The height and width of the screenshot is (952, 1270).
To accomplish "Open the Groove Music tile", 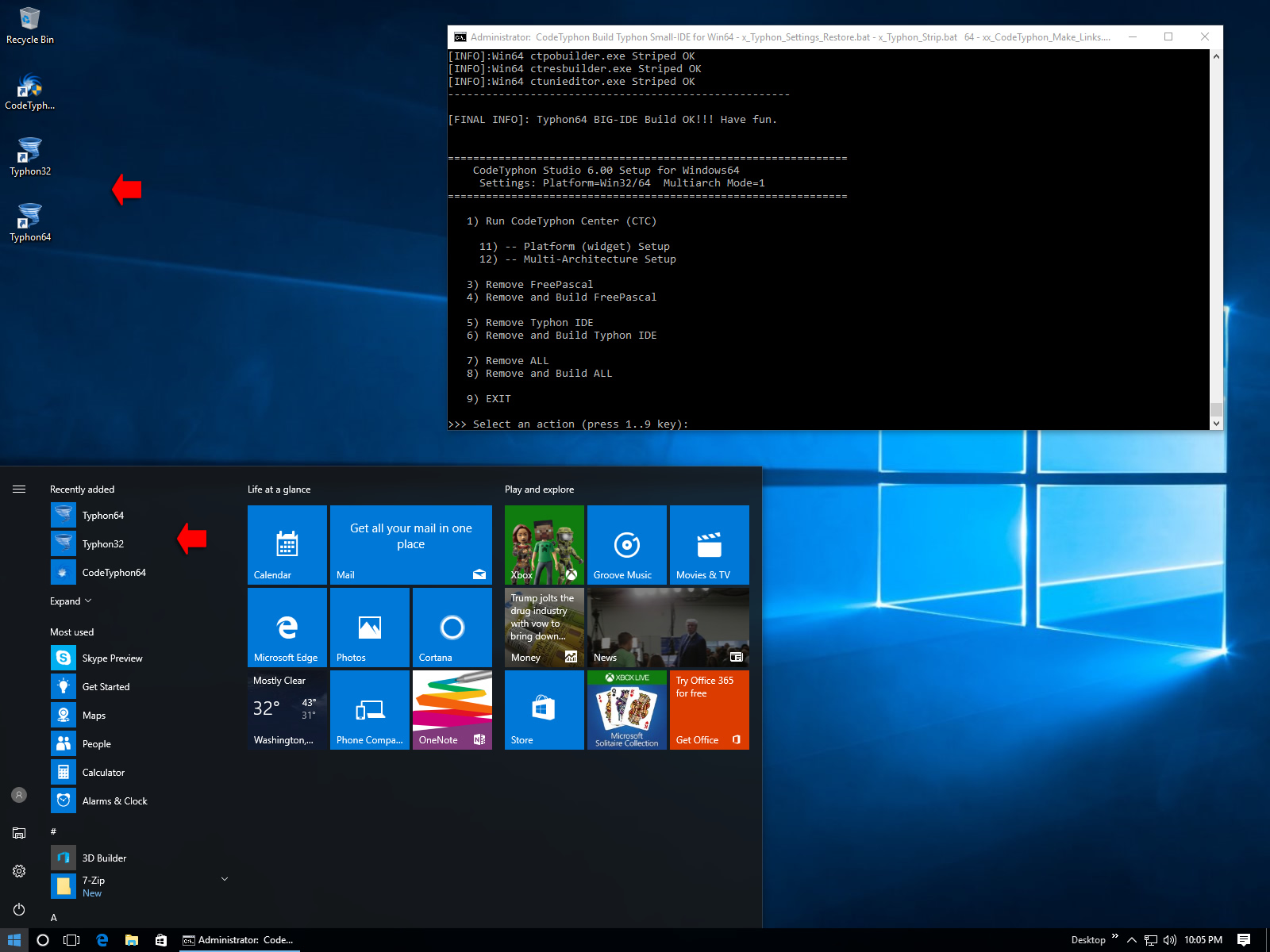I will point(627,545).
